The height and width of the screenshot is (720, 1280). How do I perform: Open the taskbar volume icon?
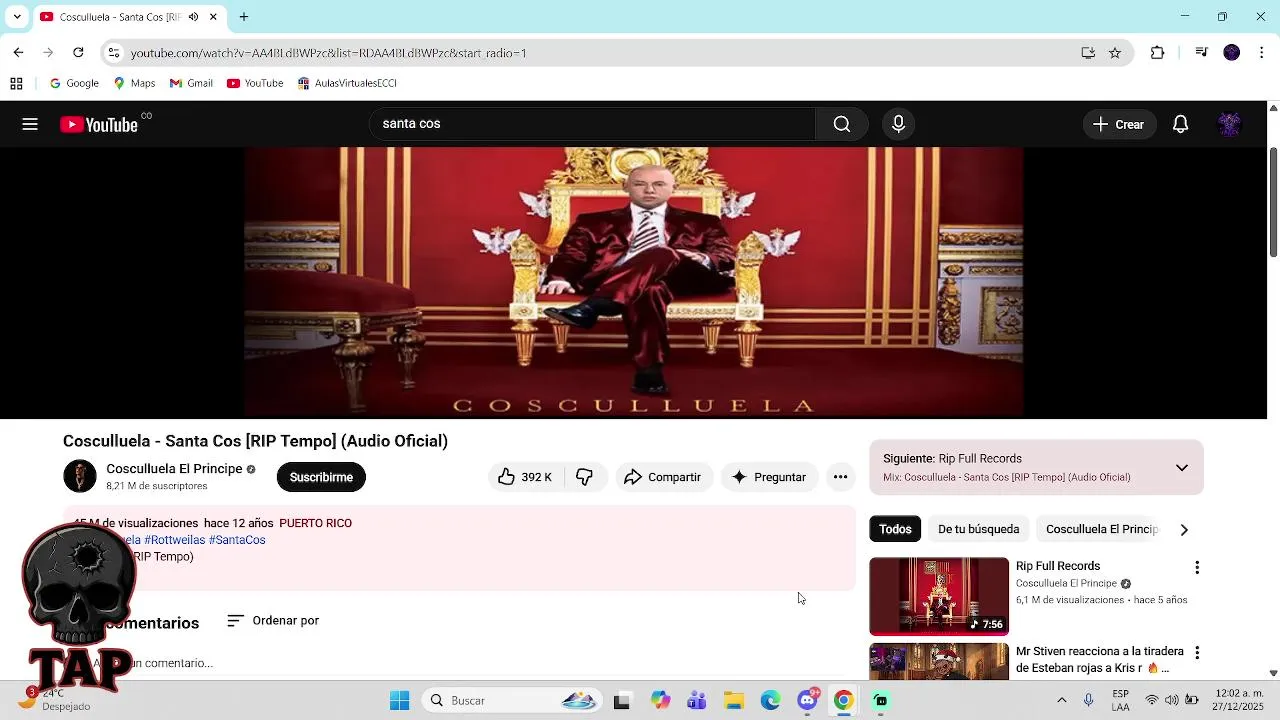pos(1171,701)
